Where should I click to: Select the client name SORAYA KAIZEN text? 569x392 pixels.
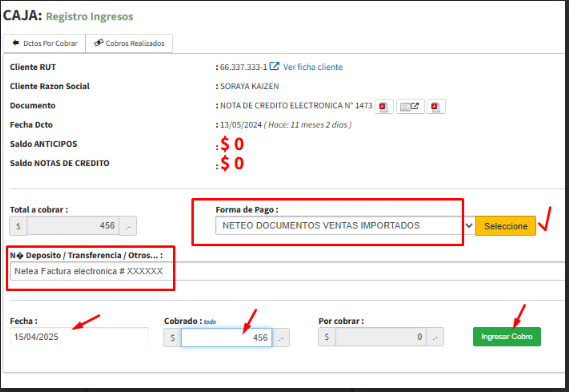(250, 86)
